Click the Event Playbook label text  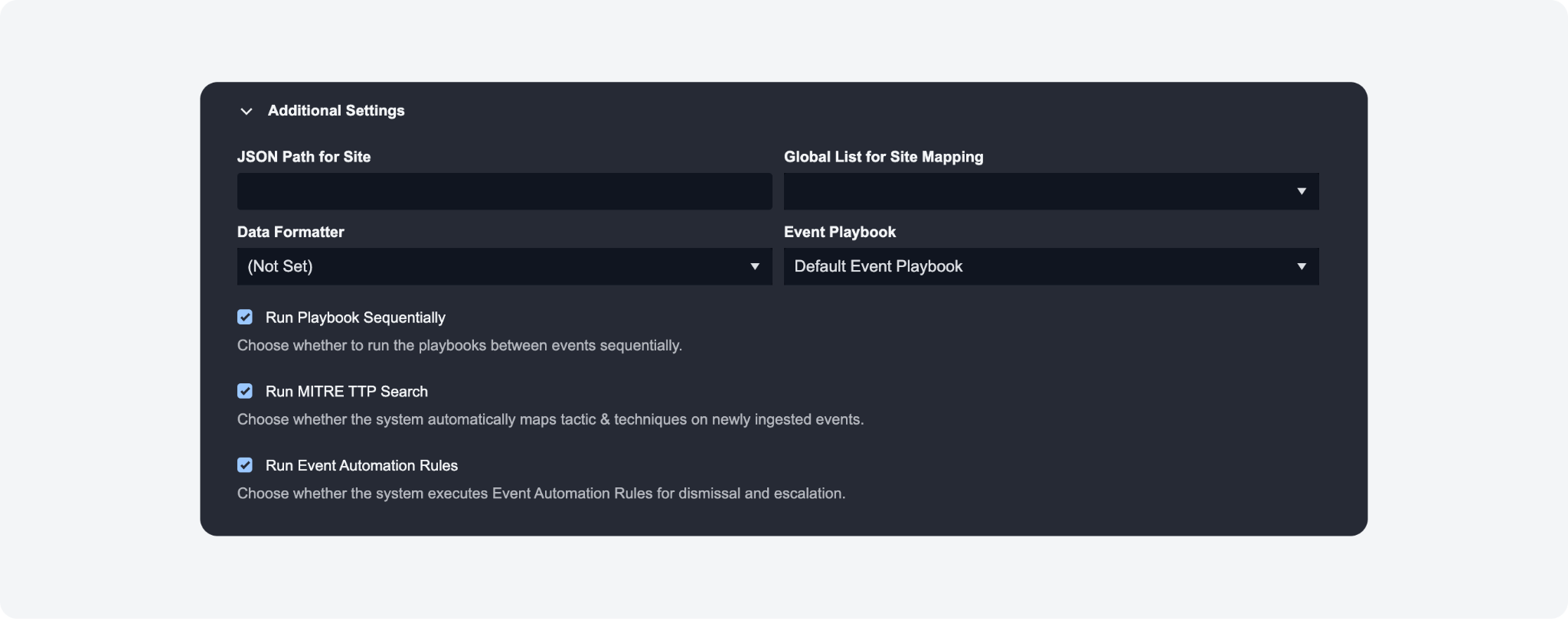click(x=840, y=232)
